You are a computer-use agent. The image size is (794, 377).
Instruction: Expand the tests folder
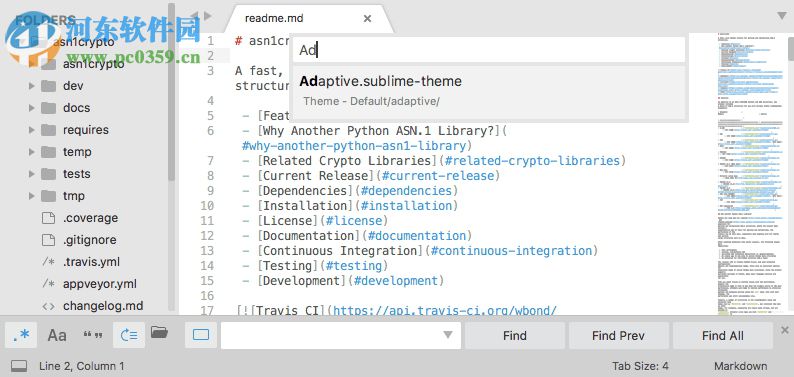coord(31,174)
